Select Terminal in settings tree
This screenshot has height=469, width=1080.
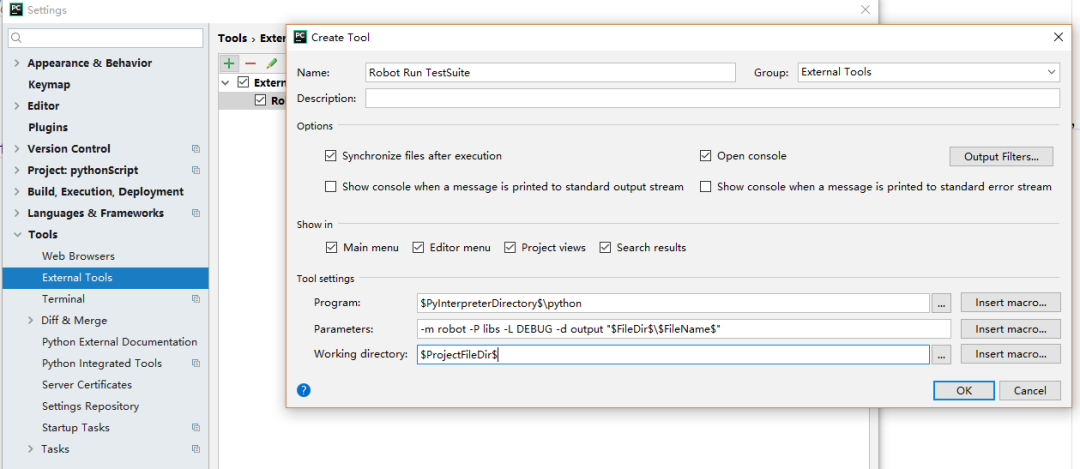coord(63,299)
